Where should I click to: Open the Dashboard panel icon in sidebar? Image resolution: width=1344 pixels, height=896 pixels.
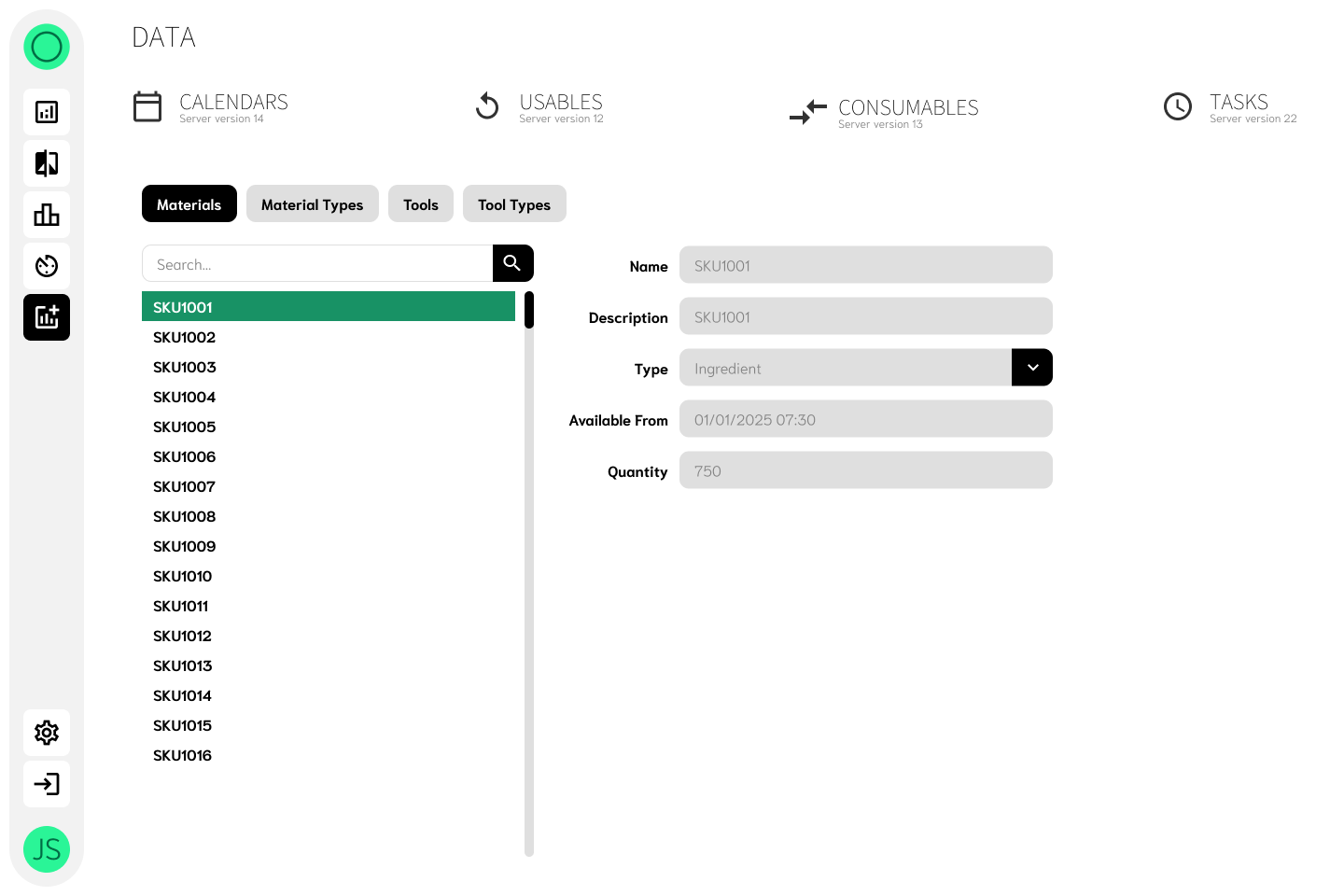coord(47,112)
